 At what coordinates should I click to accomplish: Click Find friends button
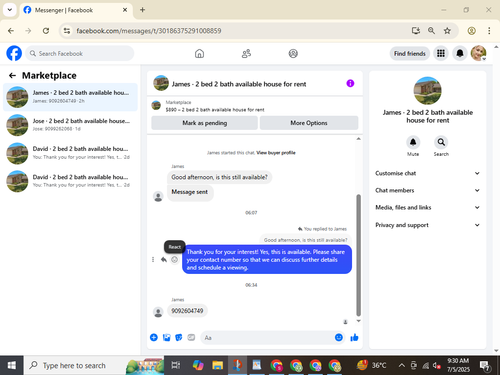pos(410,53)
